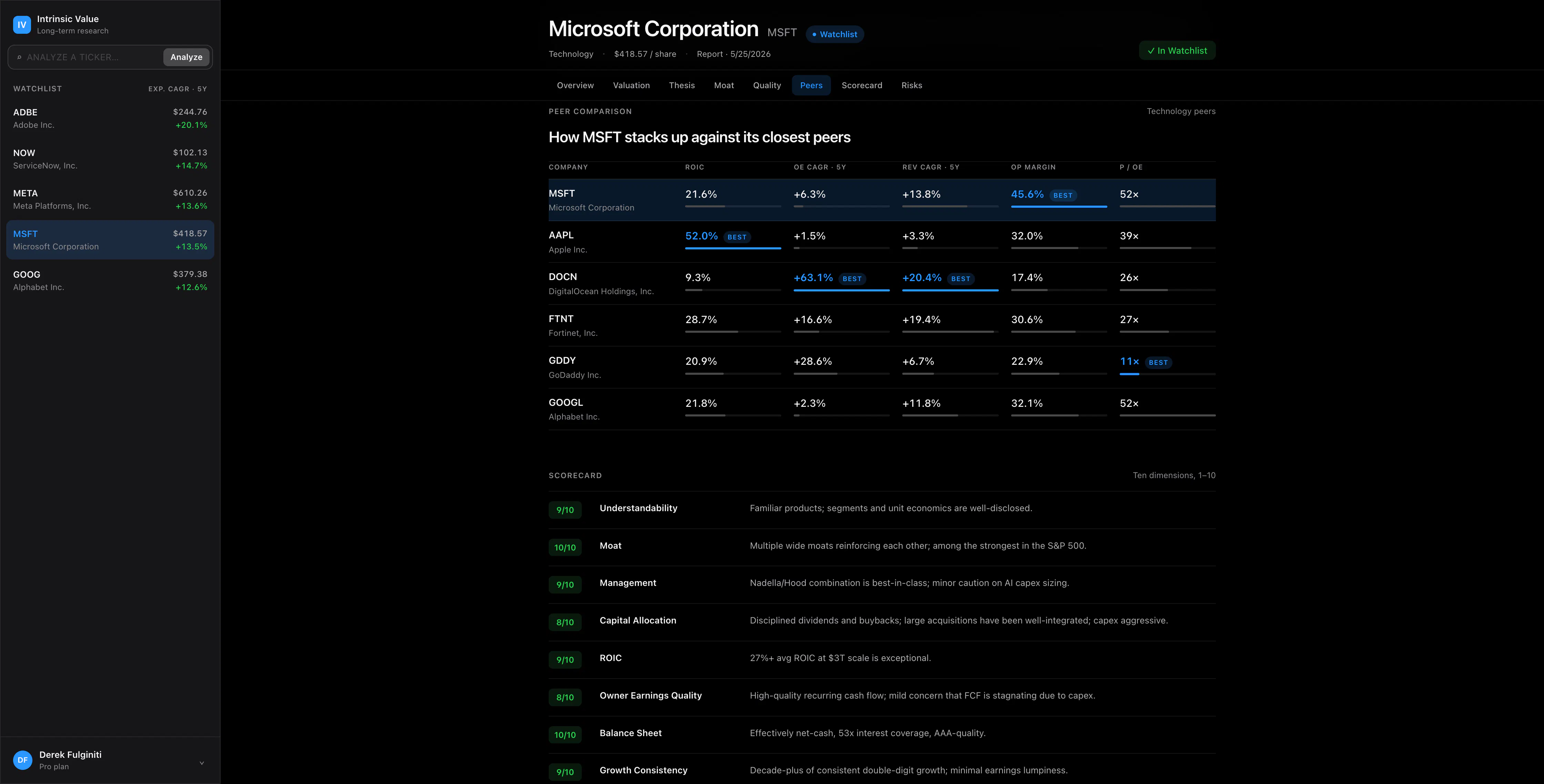Open the Overview tab
1544x784 pixels.
(x=576, y=86)
